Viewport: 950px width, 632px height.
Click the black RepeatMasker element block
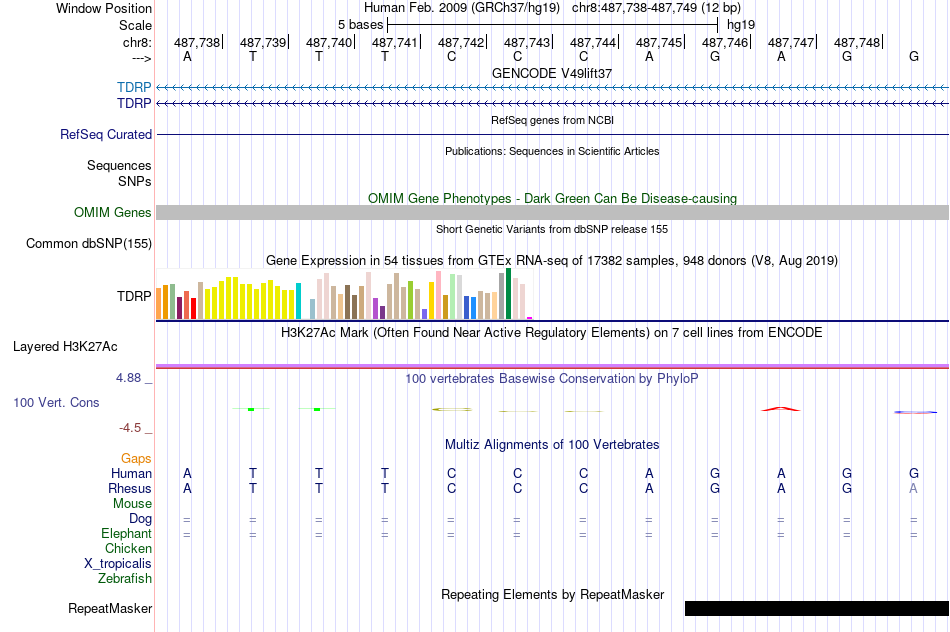[817, 608]
